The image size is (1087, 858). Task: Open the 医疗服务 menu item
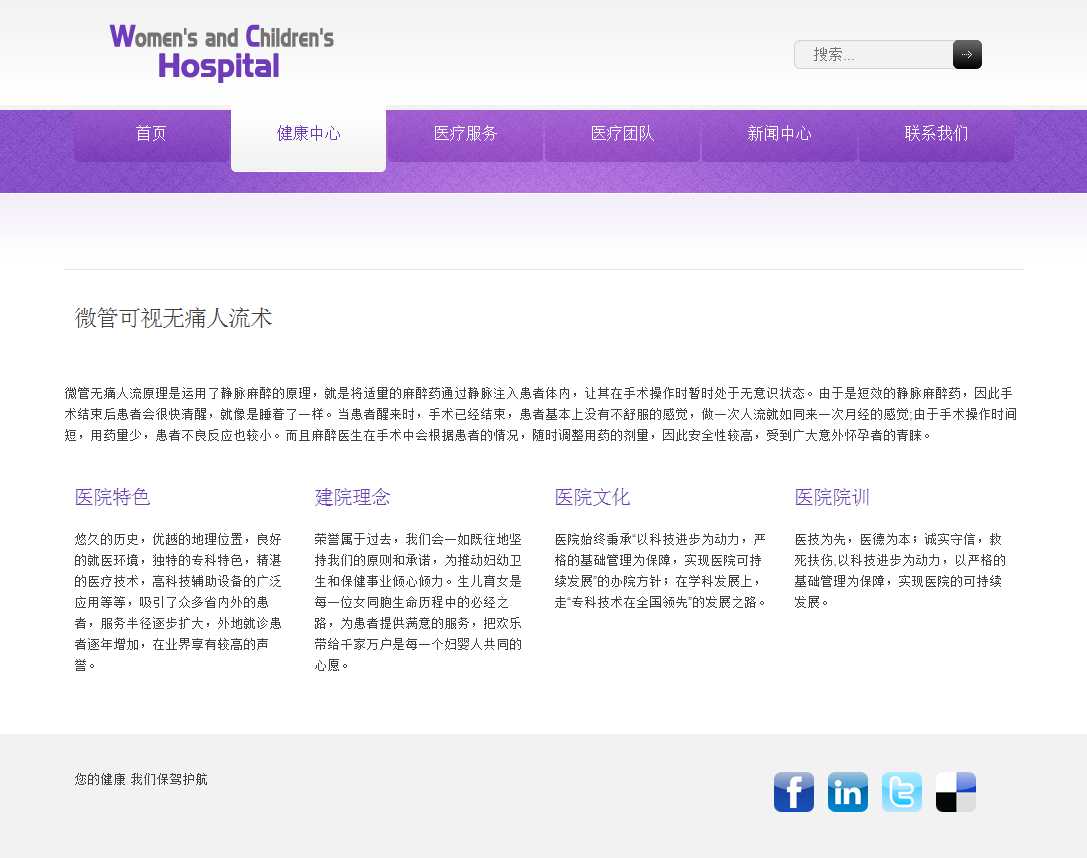point(465,134)
